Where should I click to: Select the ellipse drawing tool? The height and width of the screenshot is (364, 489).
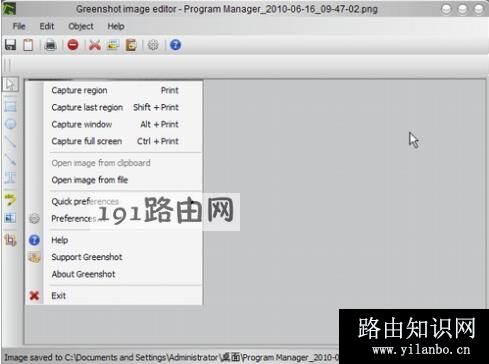[x=10, y=124]
